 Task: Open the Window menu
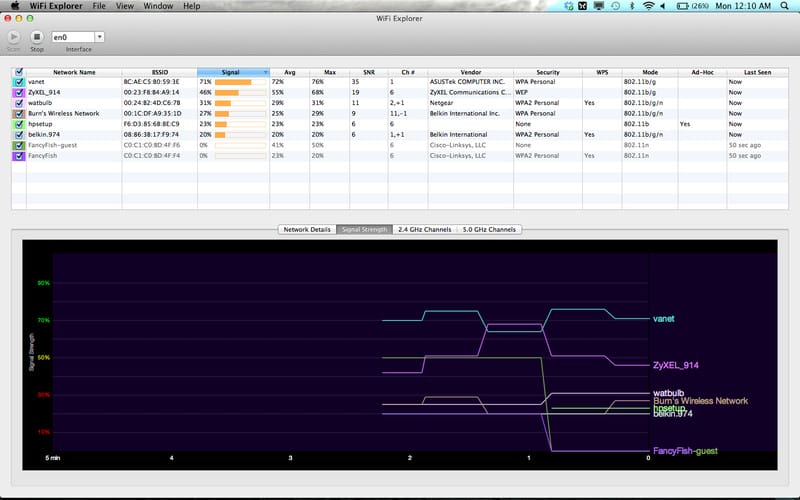pyautogui.click(x=158, y=6)
